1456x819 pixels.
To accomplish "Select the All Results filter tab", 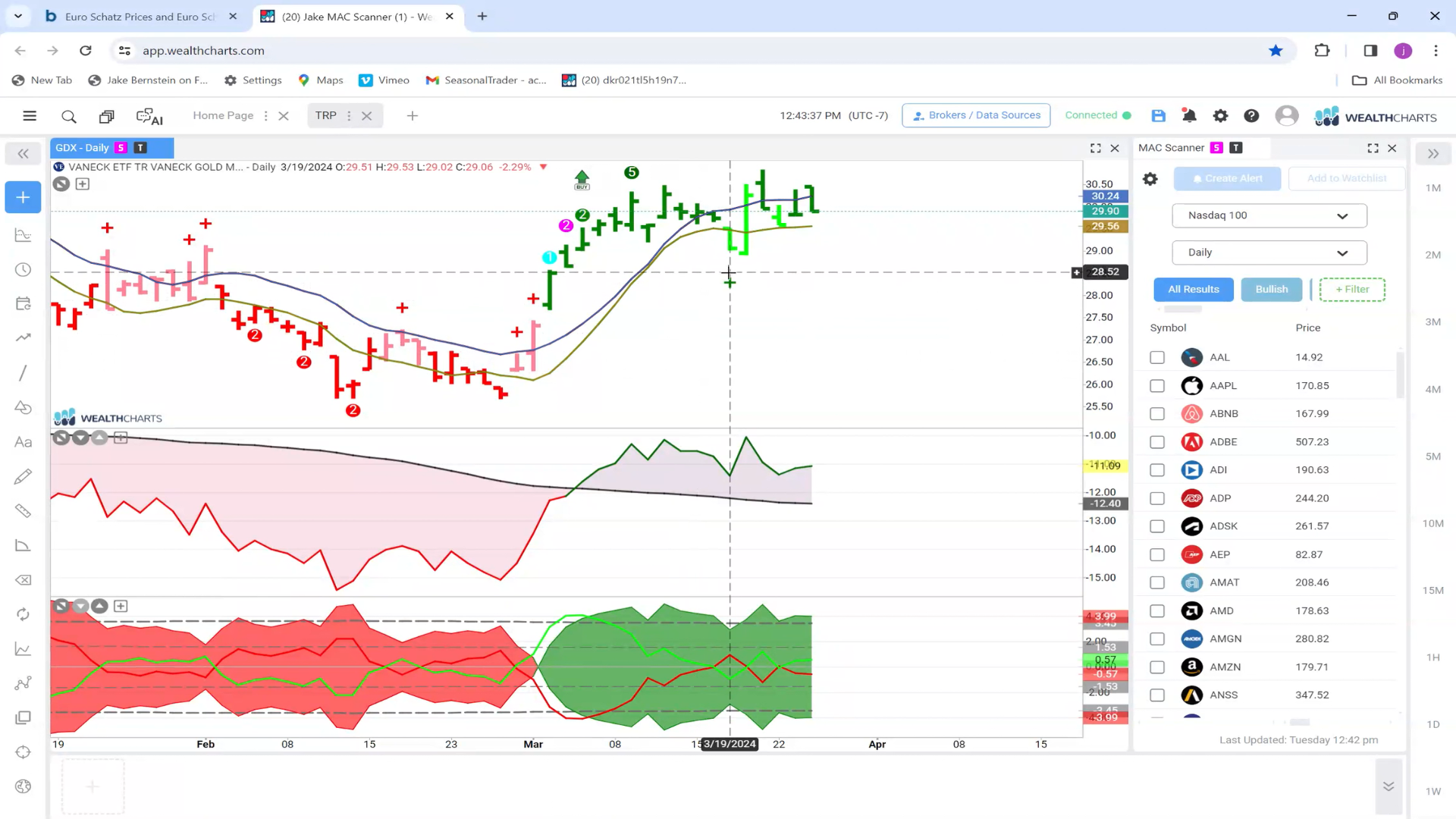I will [1194, 289].
